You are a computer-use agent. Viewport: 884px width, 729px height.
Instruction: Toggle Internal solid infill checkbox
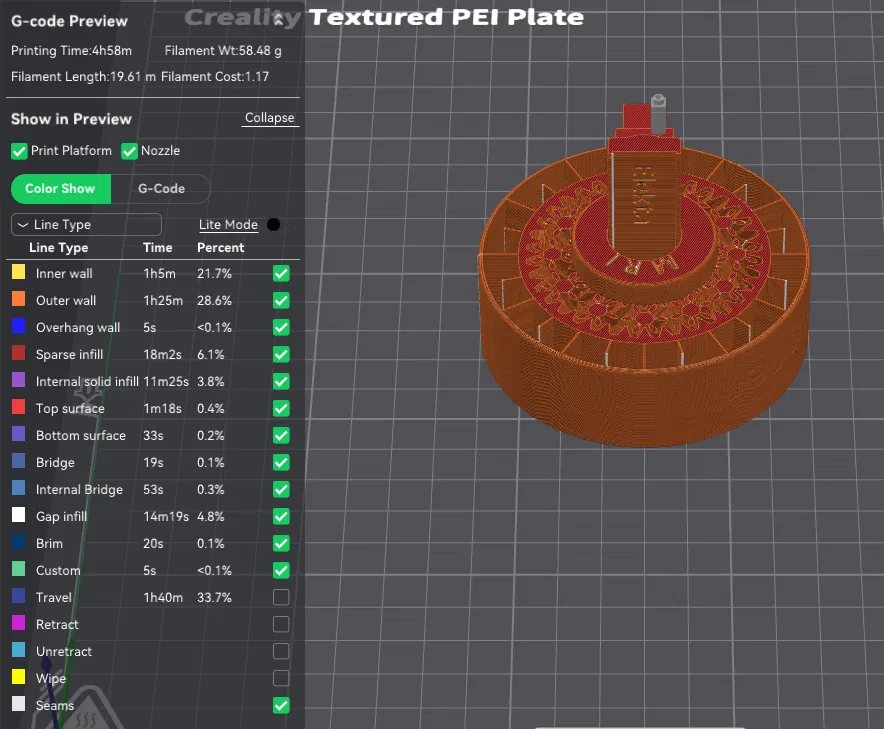(x=281, y=382)
